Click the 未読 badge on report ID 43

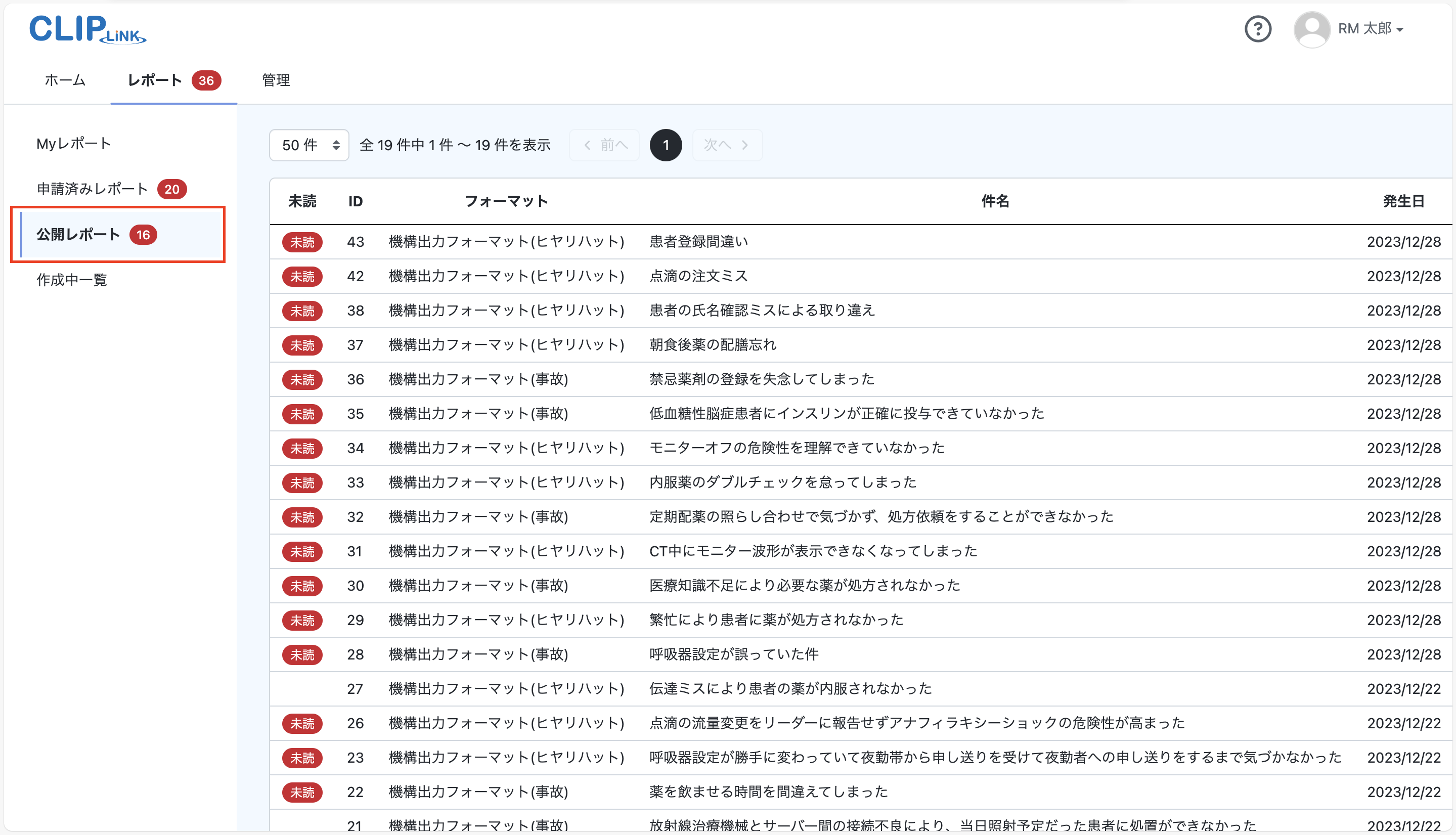pos(302,242)
